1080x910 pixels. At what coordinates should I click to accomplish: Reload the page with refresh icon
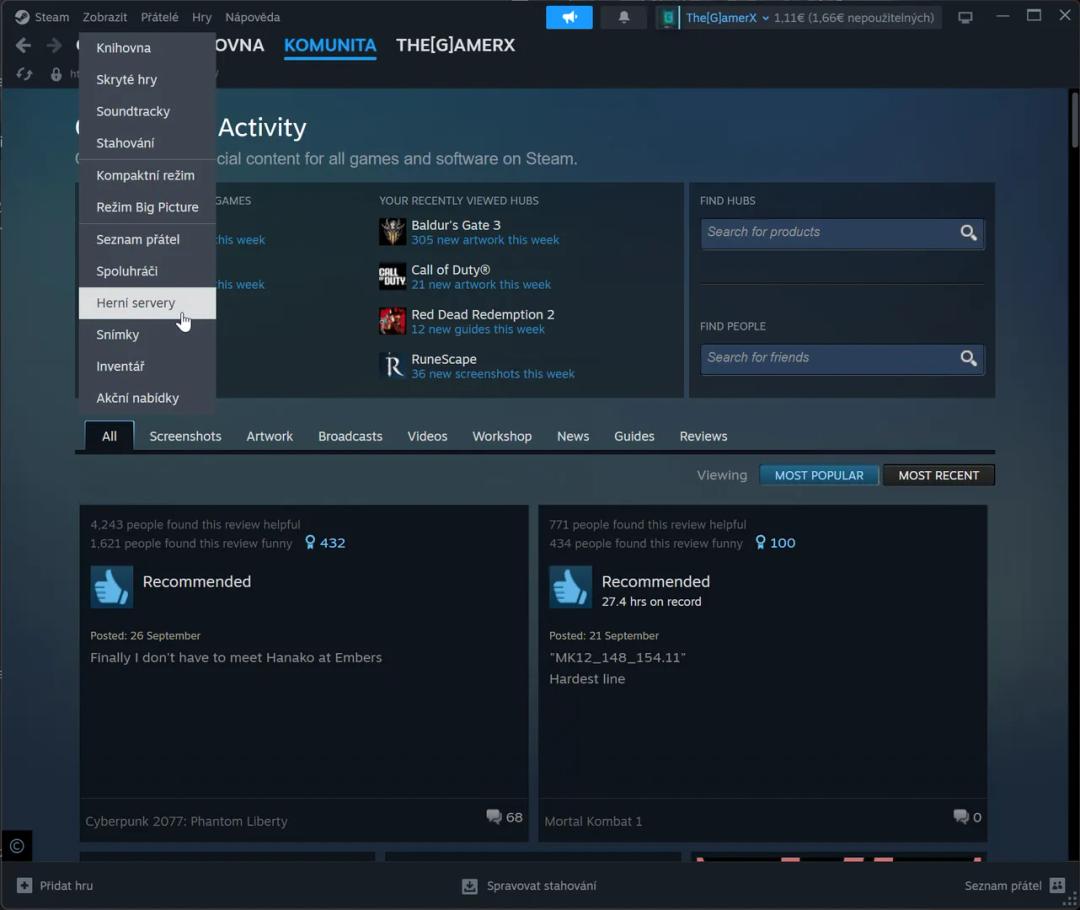click(24, 74)
